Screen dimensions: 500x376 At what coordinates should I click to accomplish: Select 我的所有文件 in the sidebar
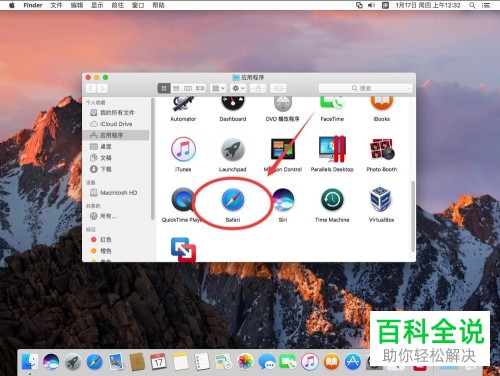[117, 113]
